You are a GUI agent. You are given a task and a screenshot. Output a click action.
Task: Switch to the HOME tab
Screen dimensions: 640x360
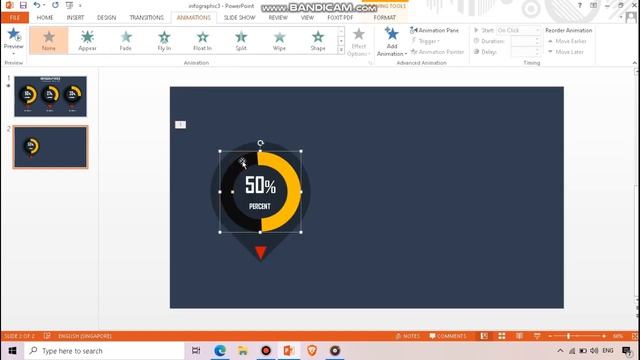click(x=45, y=18)
